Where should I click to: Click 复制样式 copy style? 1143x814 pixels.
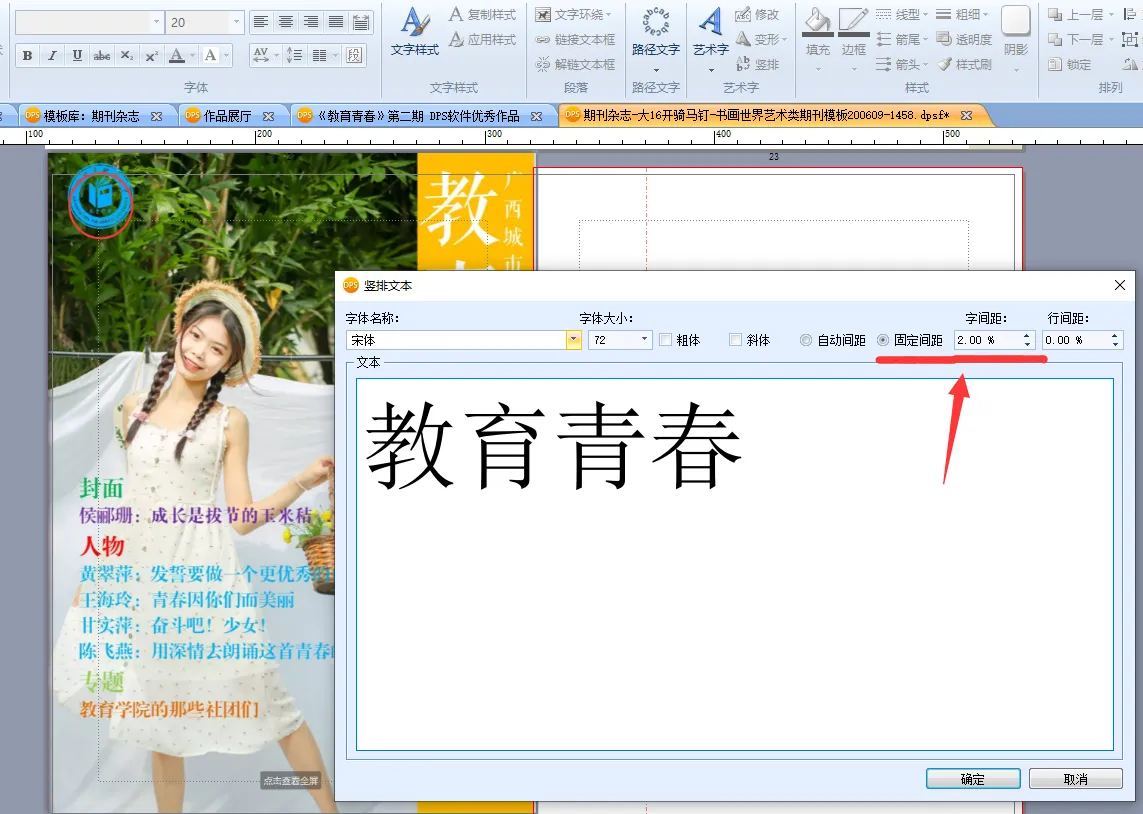tap(483, 15)
